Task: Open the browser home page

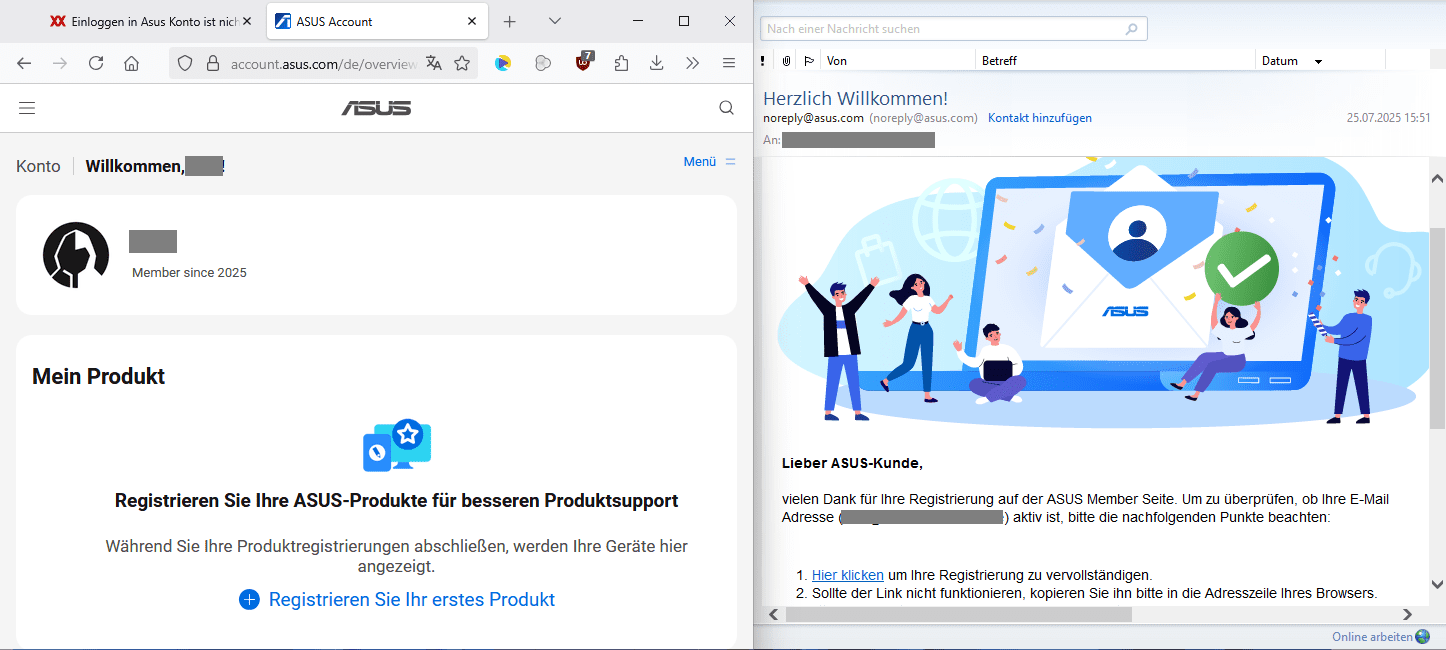Action: click(x=131, y=63)
